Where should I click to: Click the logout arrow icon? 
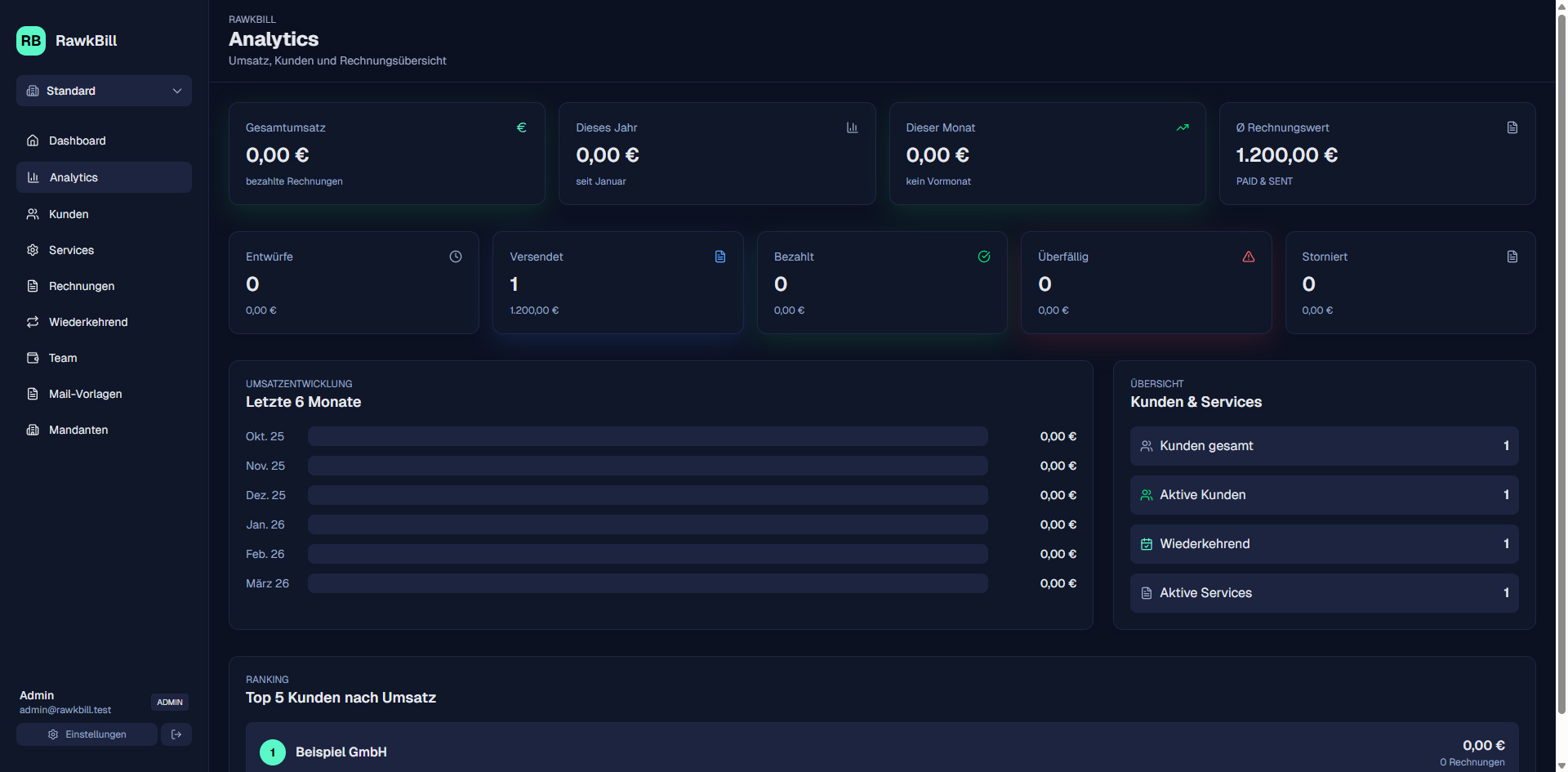tap(176, 734)
